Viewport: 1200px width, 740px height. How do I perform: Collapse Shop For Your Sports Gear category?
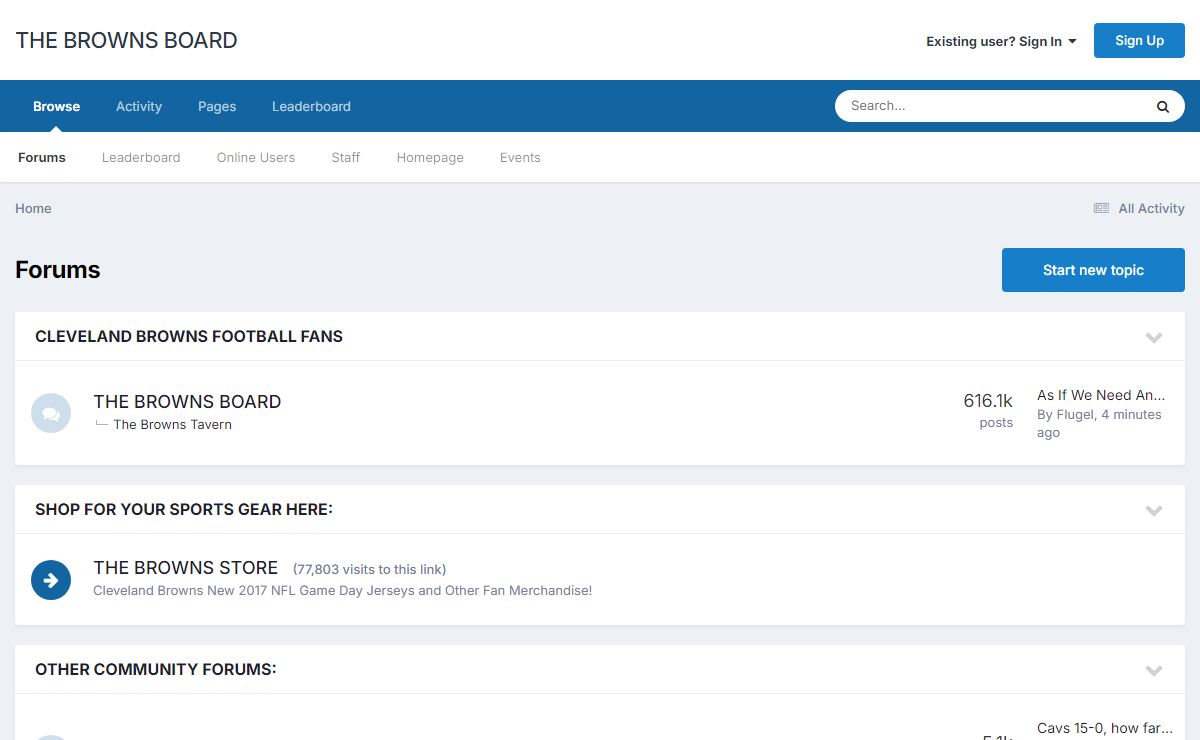(x=1154, y=510)
